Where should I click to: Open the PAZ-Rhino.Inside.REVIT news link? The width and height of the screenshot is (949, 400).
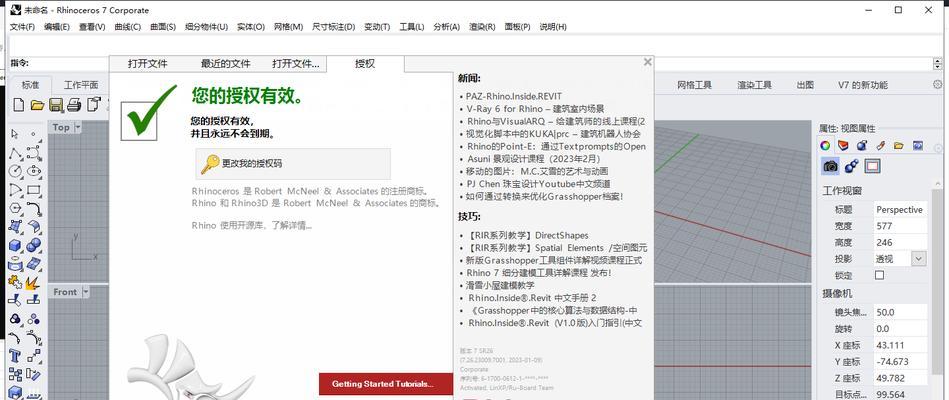point(513,96)
